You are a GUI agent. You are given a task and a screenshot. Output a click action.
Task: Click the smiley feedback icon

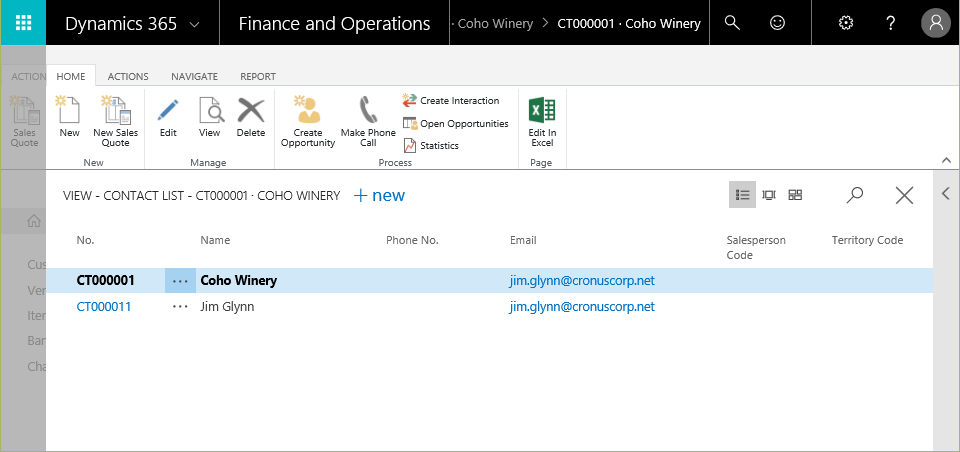[777, 23]
